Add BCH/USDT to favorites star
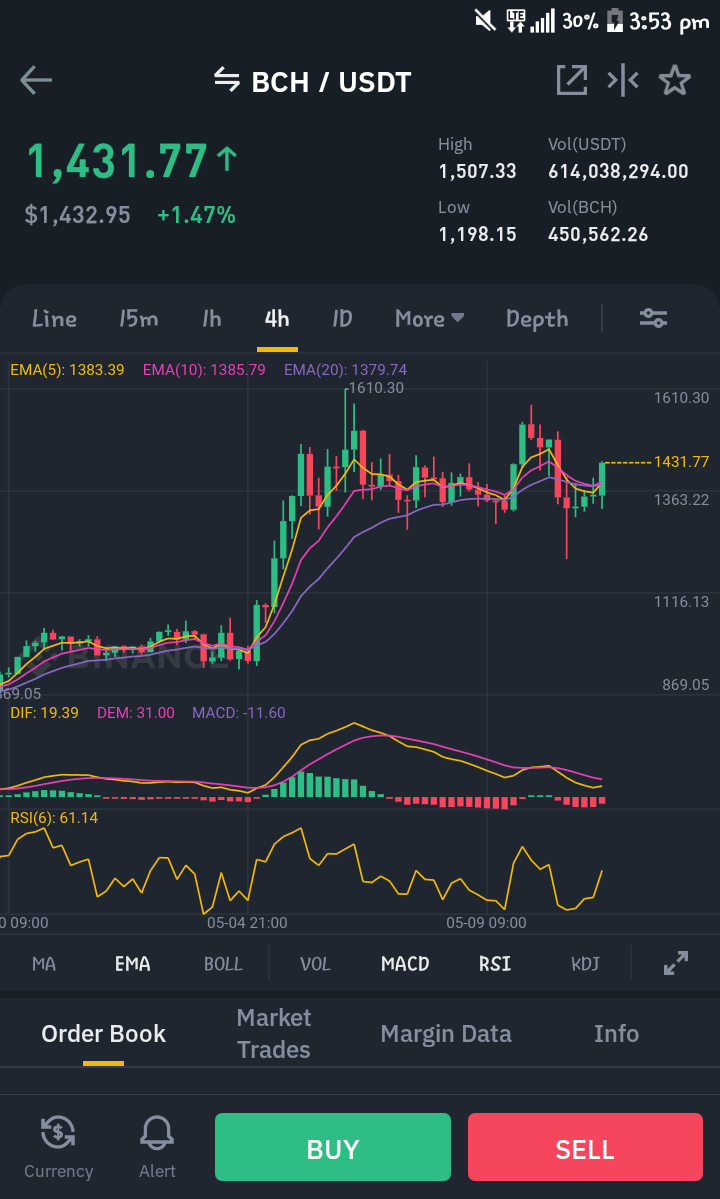The image size is (720, 1199). coord(674,80)
